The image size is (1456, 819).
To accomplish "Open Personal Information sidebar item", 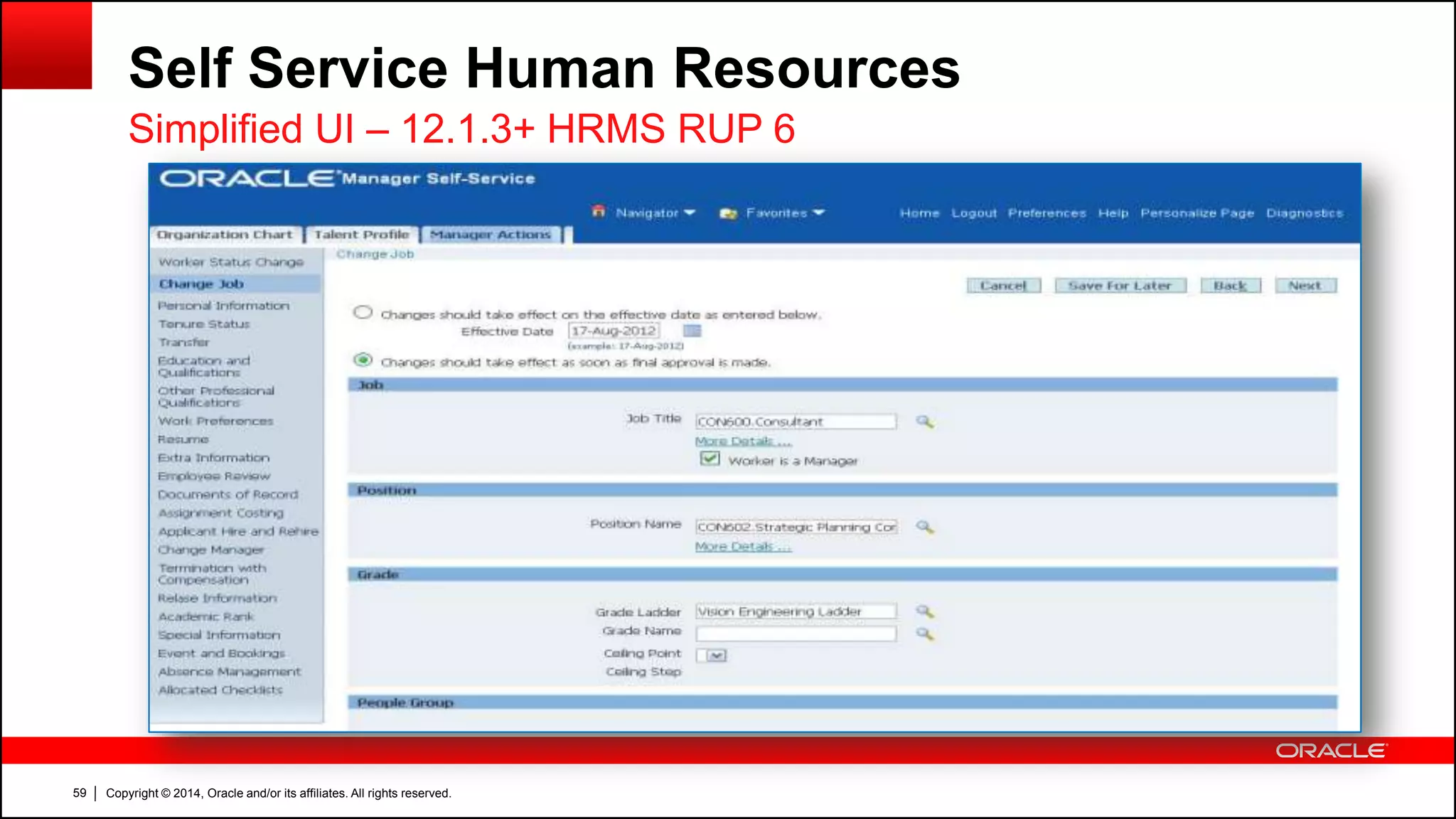I will 223,306.
